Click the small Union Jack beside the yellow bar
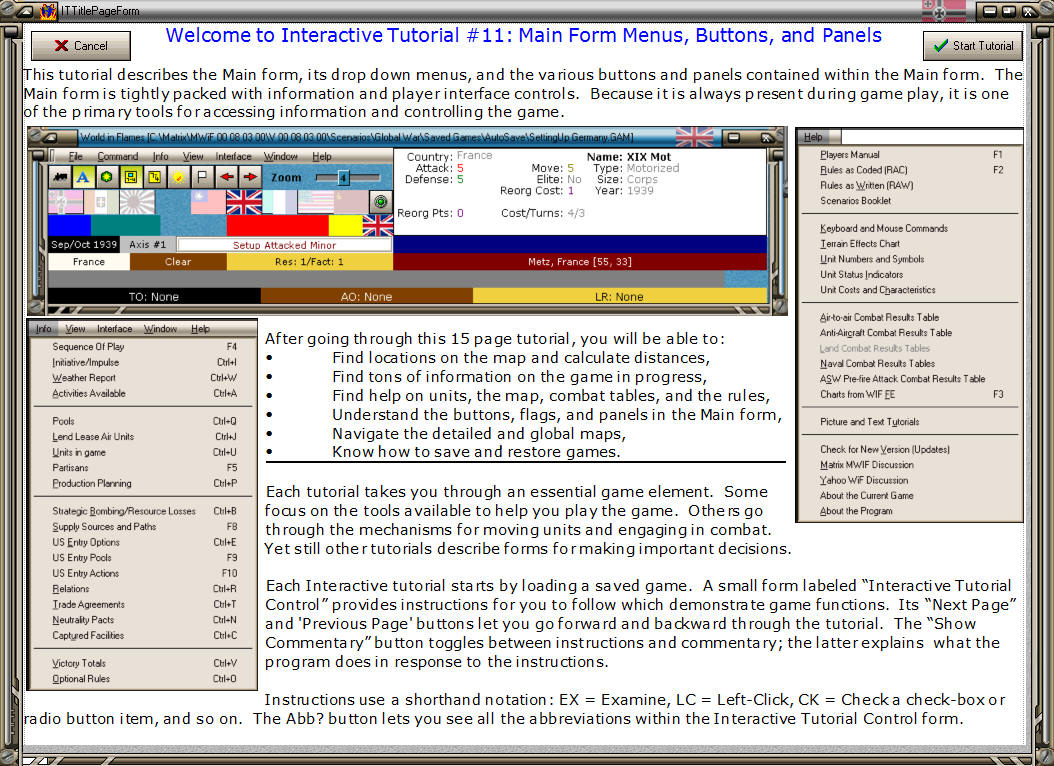 pyautogui.click(x=378, y=225)
